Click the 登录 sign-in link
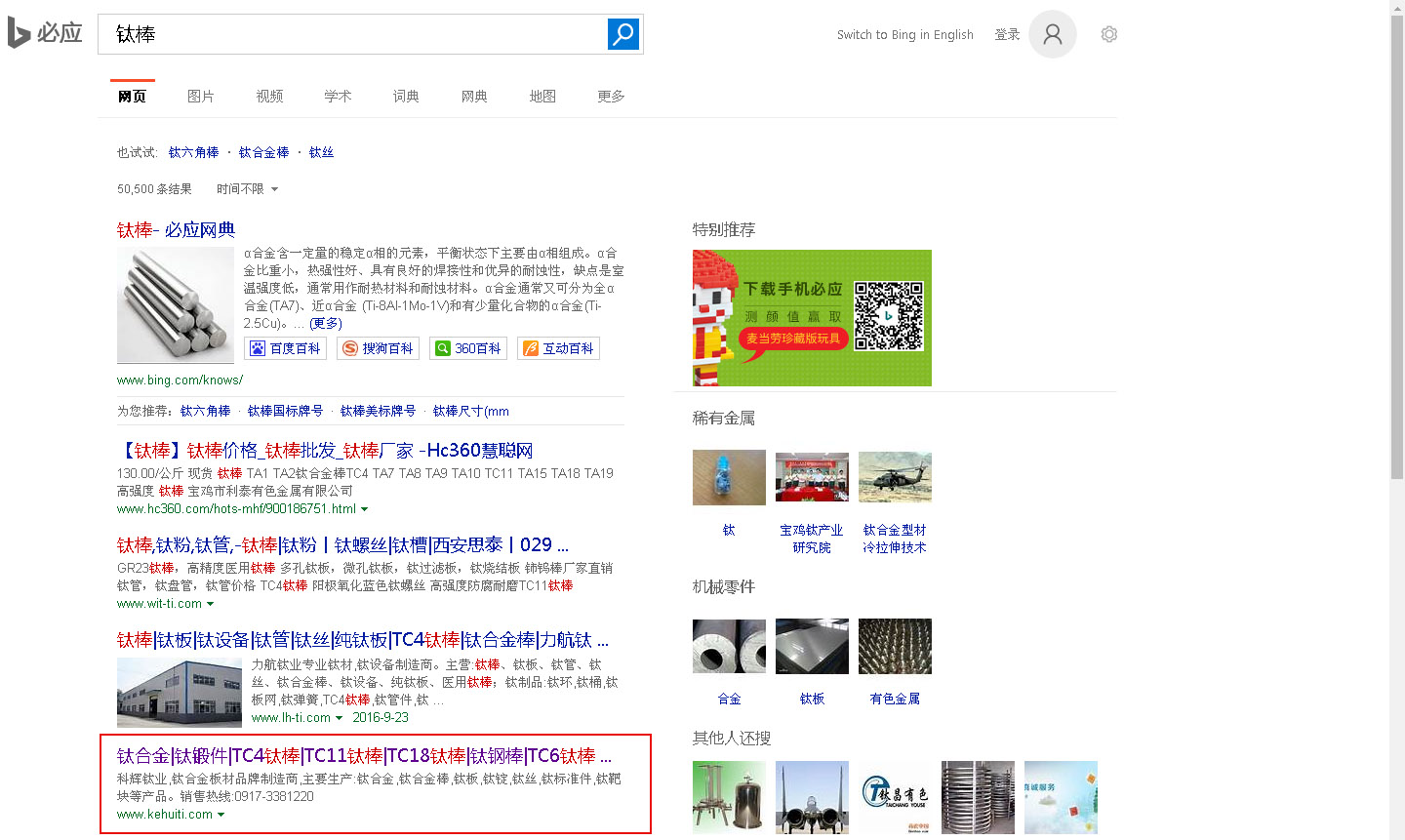1405x840 pixels. click(1007, 35)
